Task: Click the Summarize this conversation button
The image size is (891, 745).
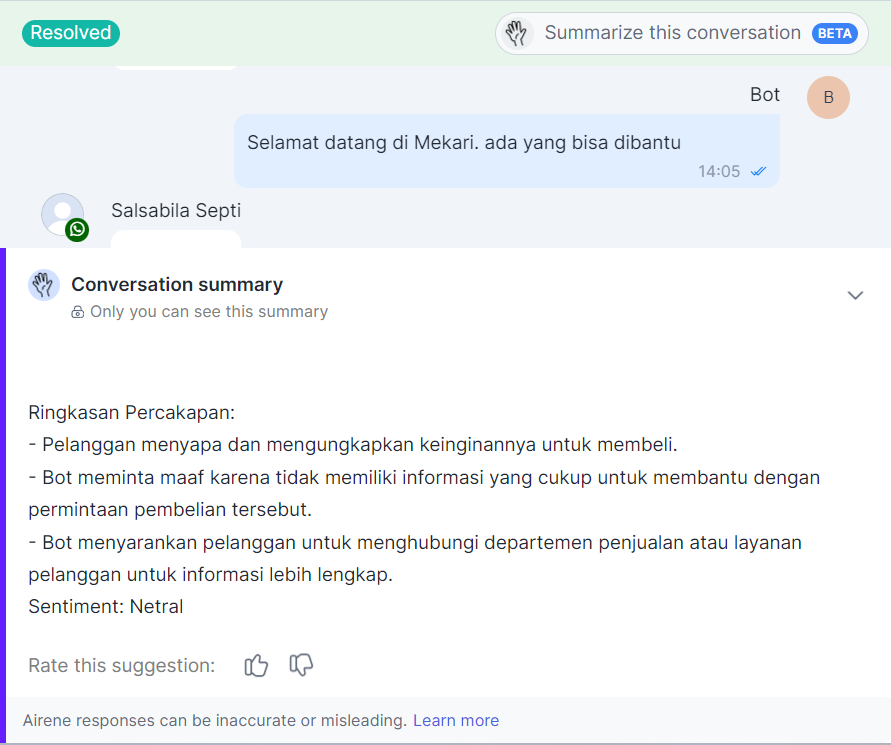Action: 681,34
